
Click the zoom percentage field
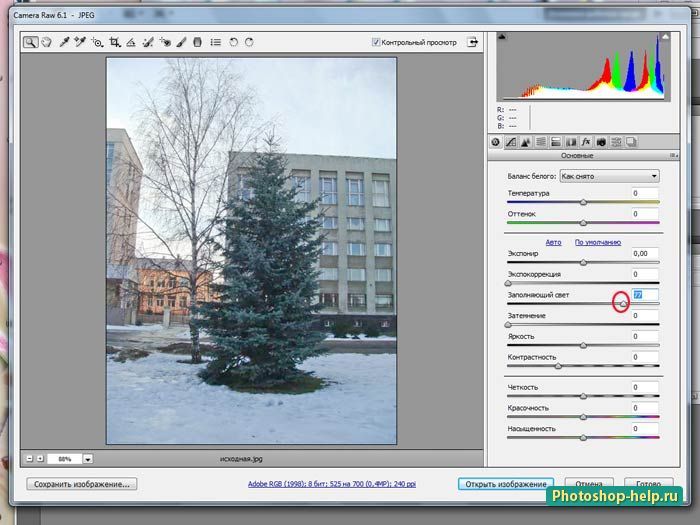tap(65, 459)
